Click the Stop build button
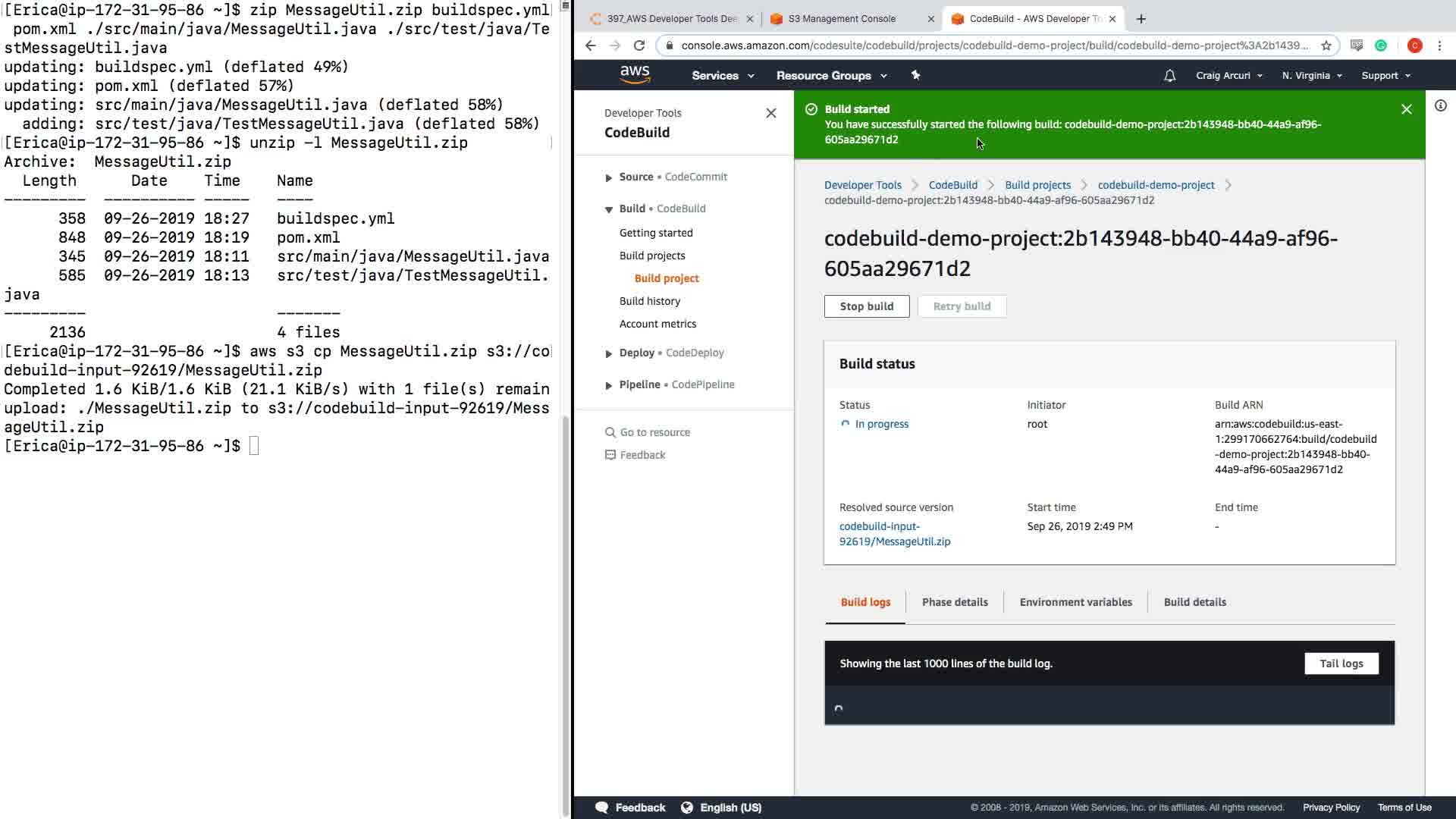Screen dimensions: 1456x819 point(866,306)
